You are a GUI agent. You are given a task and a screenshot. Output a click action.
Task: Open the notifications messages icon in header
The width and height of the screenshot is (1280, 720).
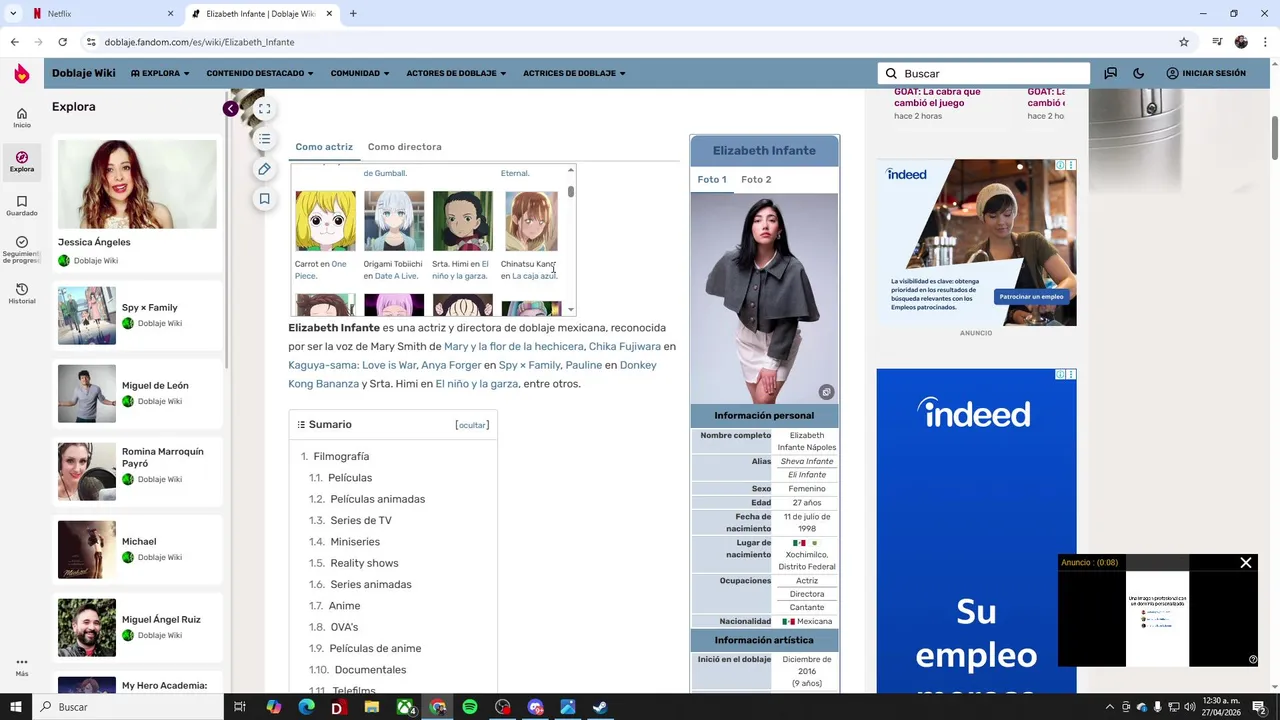pos(1110,73)
